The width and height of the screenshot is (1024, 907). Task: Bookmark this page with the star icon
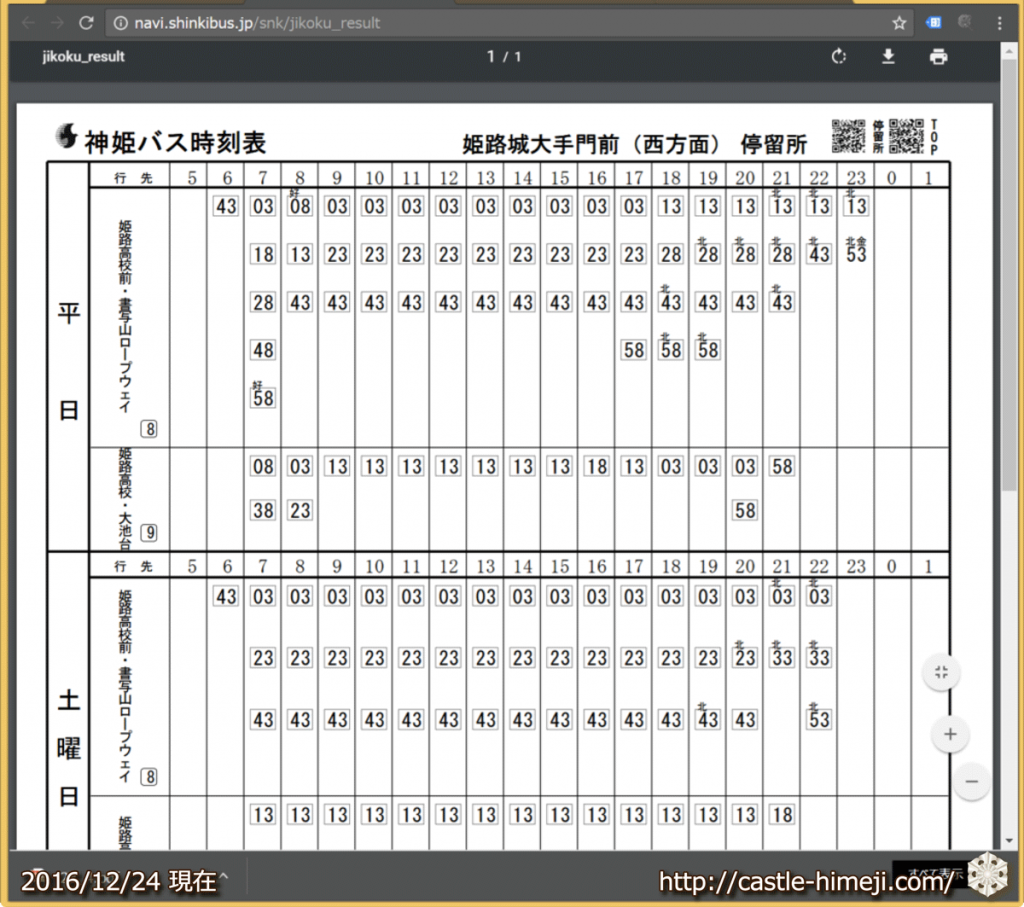[899, 22]
